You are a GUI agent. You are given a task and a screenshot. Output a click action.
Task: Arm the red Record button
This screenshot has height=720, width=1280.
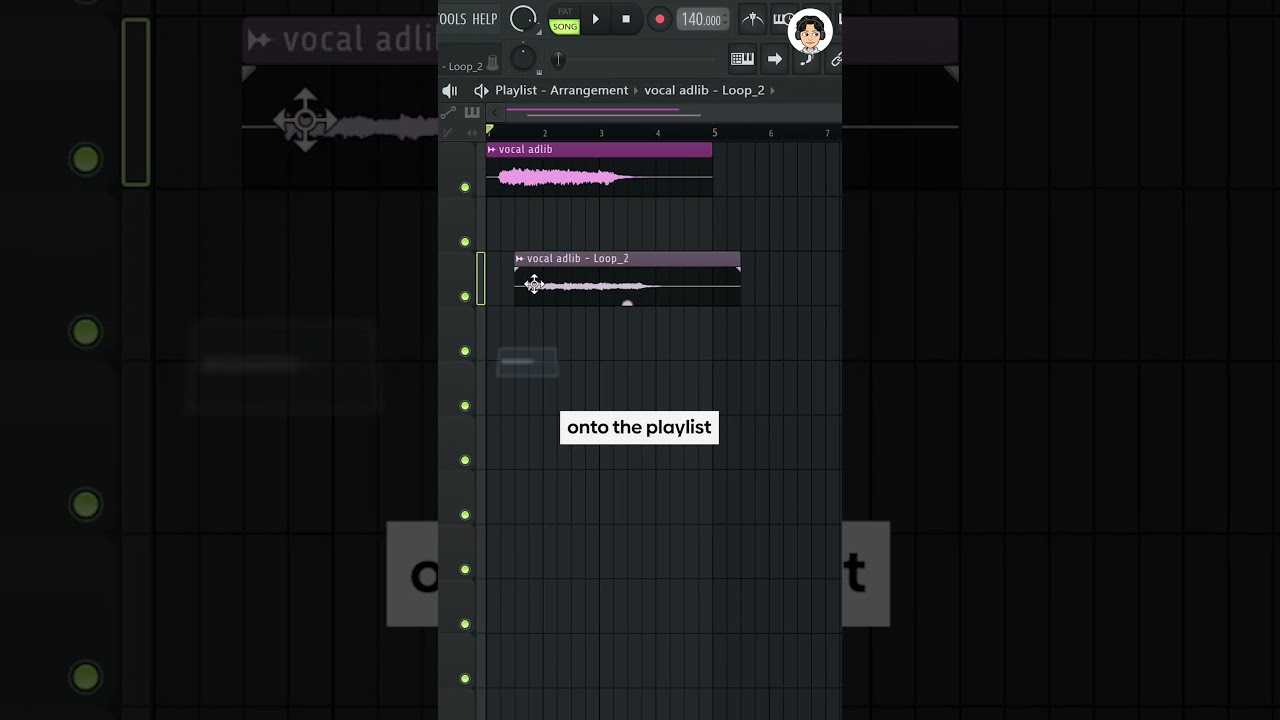tap(659, 19)
